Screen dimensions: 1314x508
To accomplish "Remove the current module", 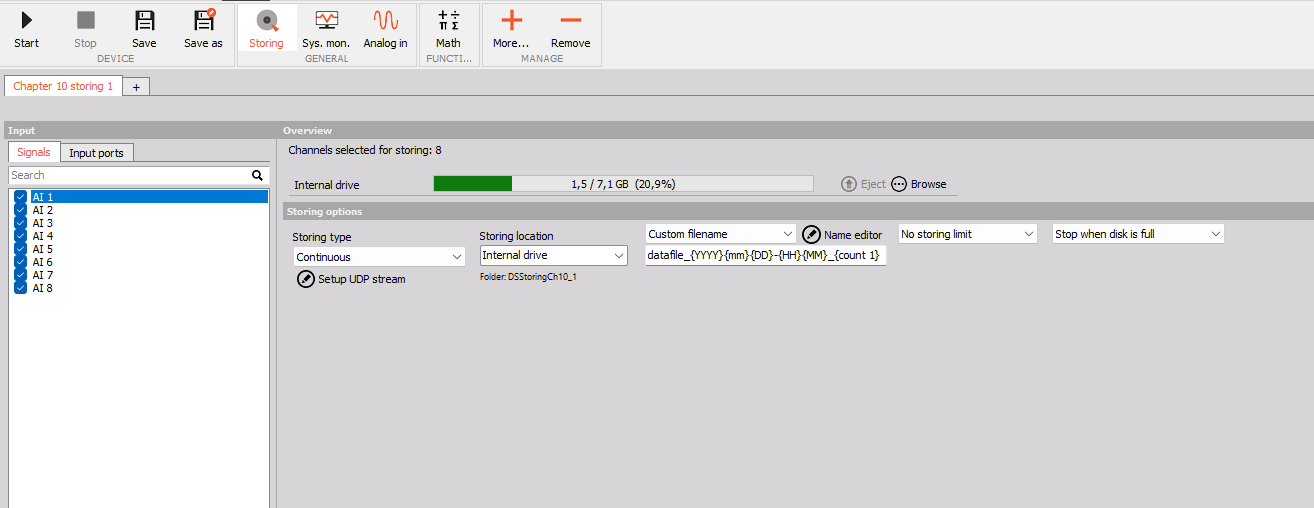I will 570,29.
